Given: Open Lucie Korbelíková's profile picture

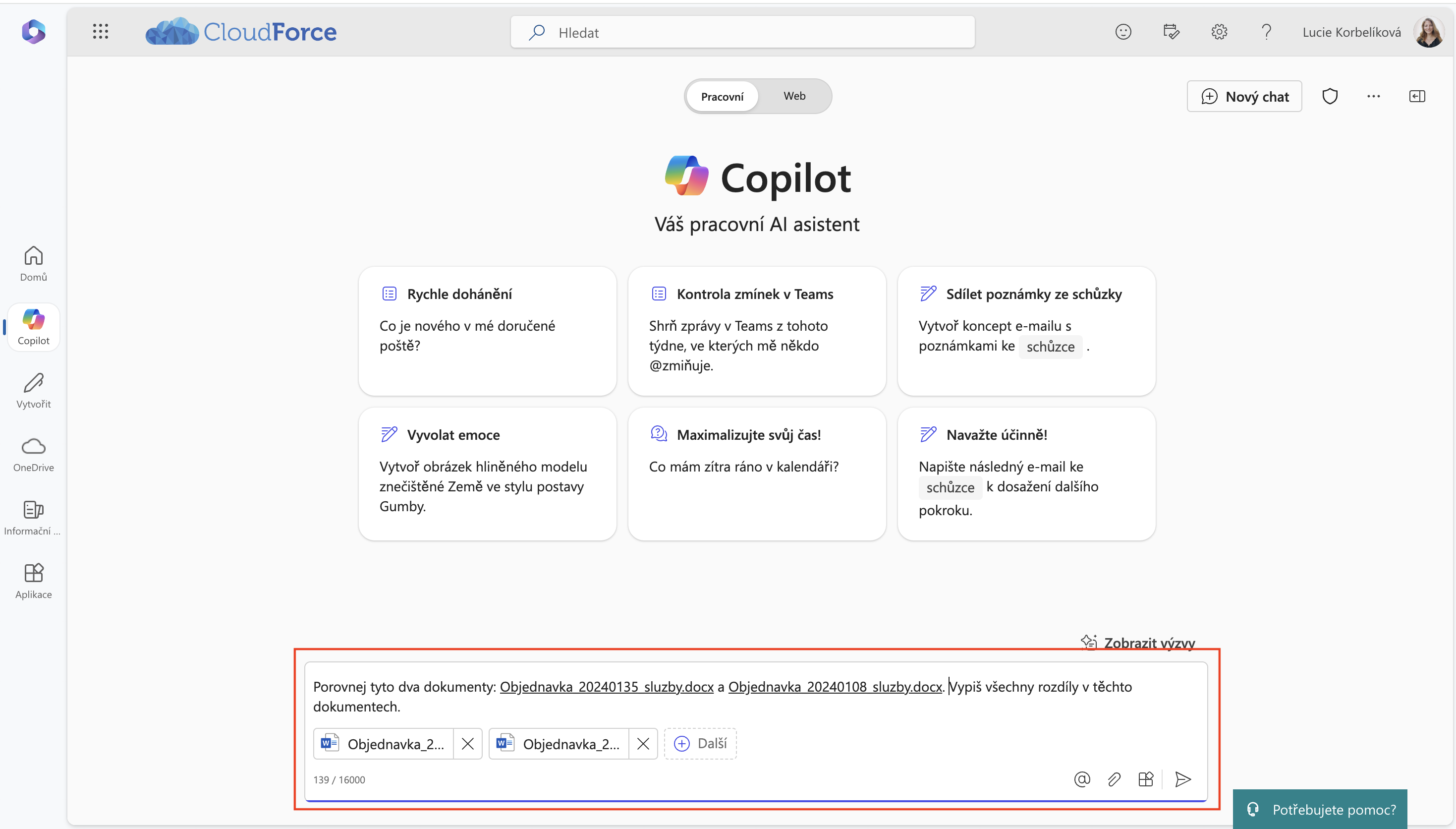Looking at the screenshot, I should [1429, 32].
